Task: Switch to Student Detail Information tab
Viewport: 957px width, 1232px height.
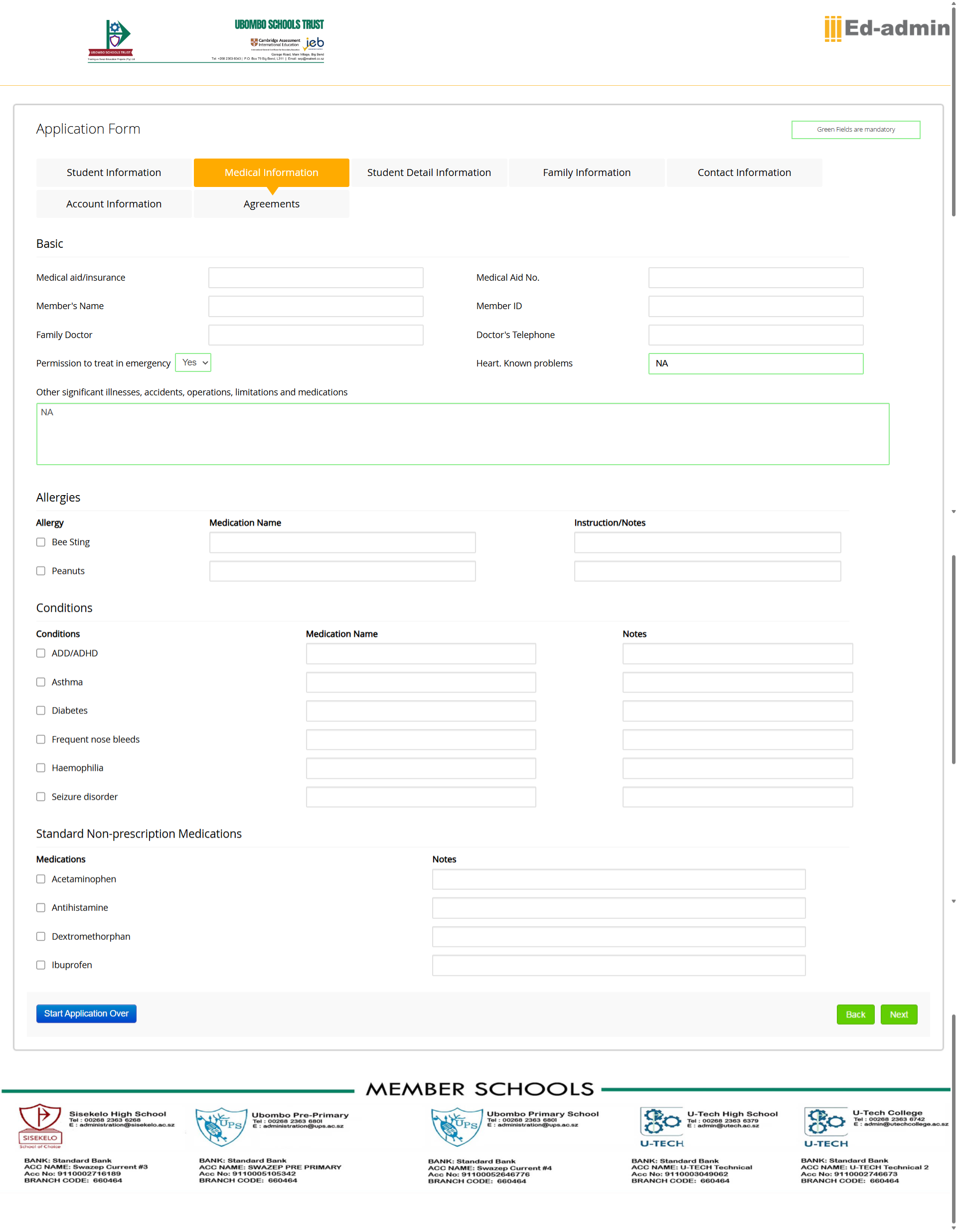Action: coord(429,173)
